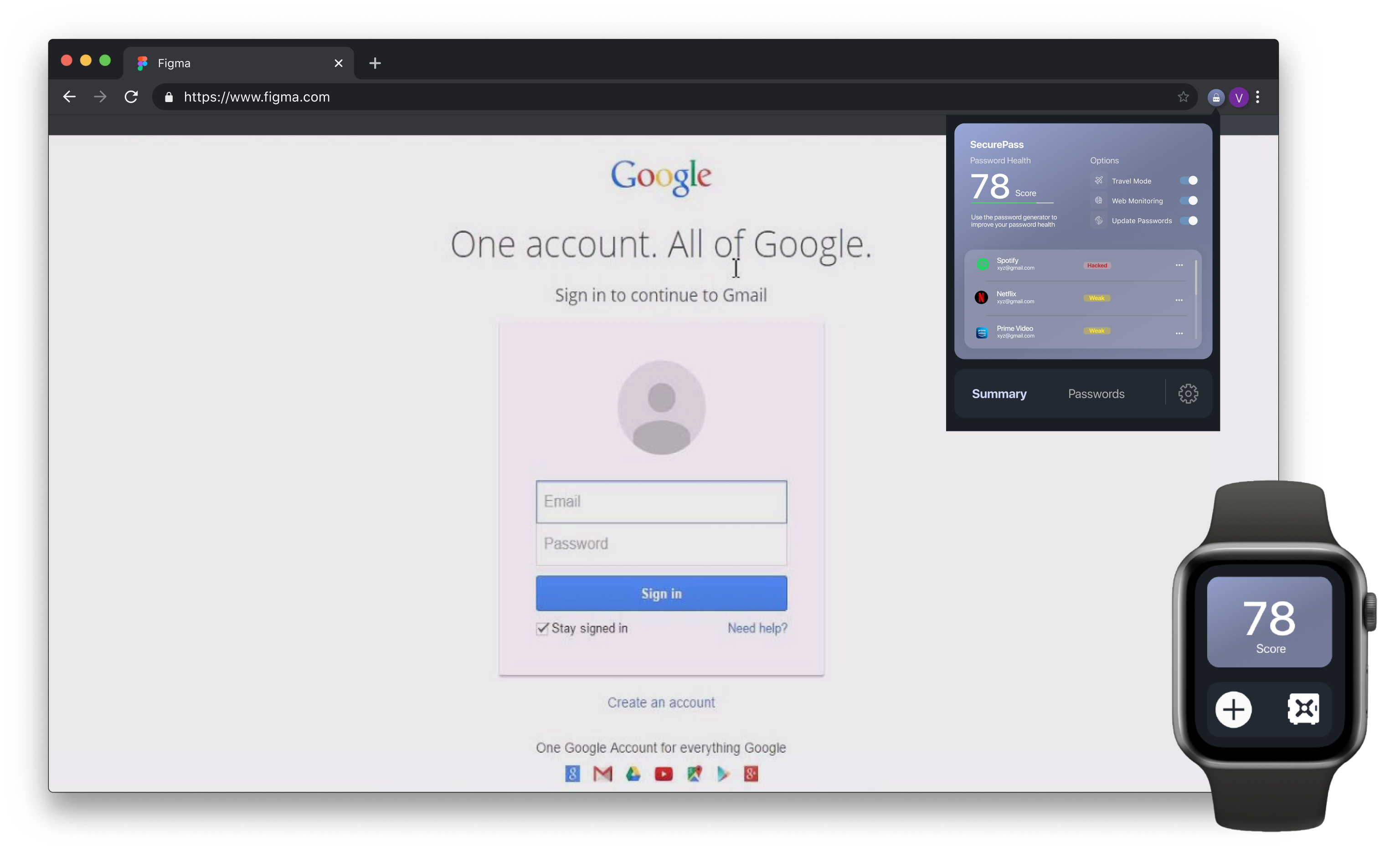The height and width of the screenshot is (866, 1400).
Task: Click the Travel Mode airplane icon
Action: 1099,180
